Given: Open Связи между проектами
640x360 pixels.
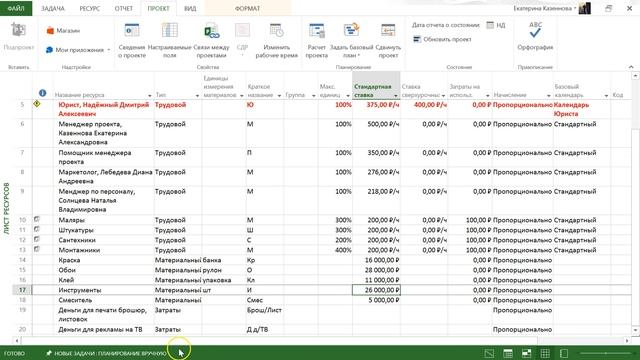Looking at the screenshot, I should click(x=211, y=41).
